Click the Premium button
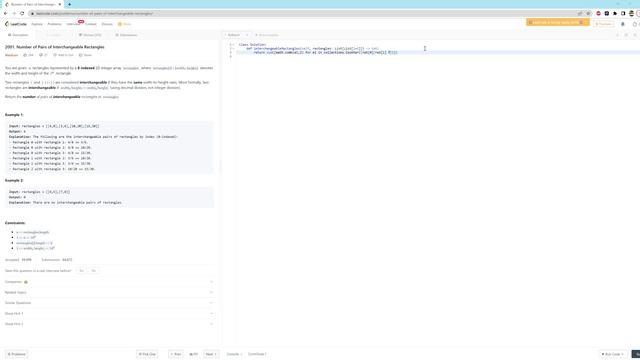Screen dimensions: 640x360 click(x=603, y=24)
